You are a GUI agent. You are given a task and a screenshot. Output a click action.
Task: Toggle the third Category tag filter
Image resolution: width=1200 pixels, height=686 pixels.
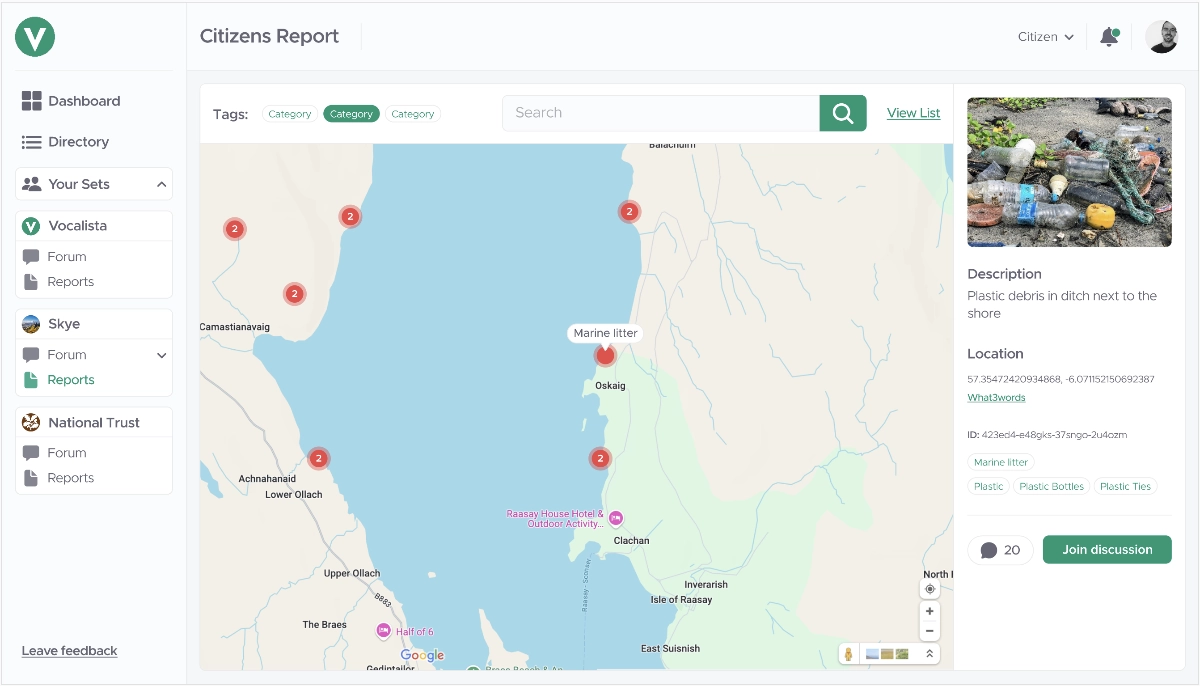tap(413, 114)
